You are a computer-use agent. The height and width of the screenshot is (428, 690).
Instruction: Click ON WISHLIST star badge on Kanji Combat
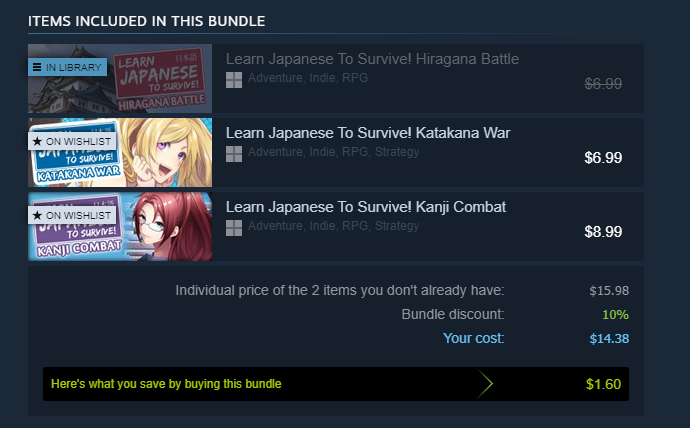click(x=72, y=215)
